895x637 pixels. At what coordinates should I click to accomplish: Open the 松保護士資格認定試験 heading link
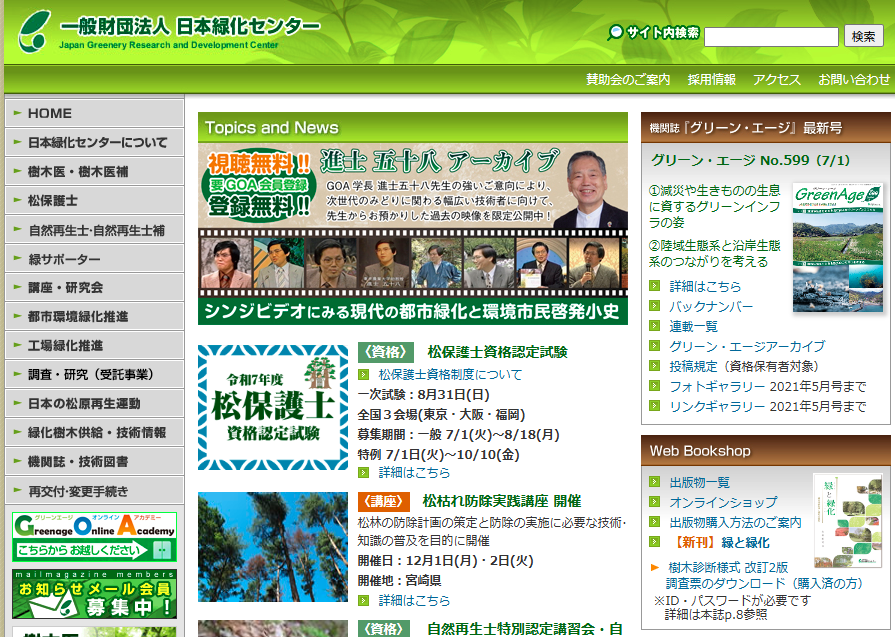click(497, 352)
